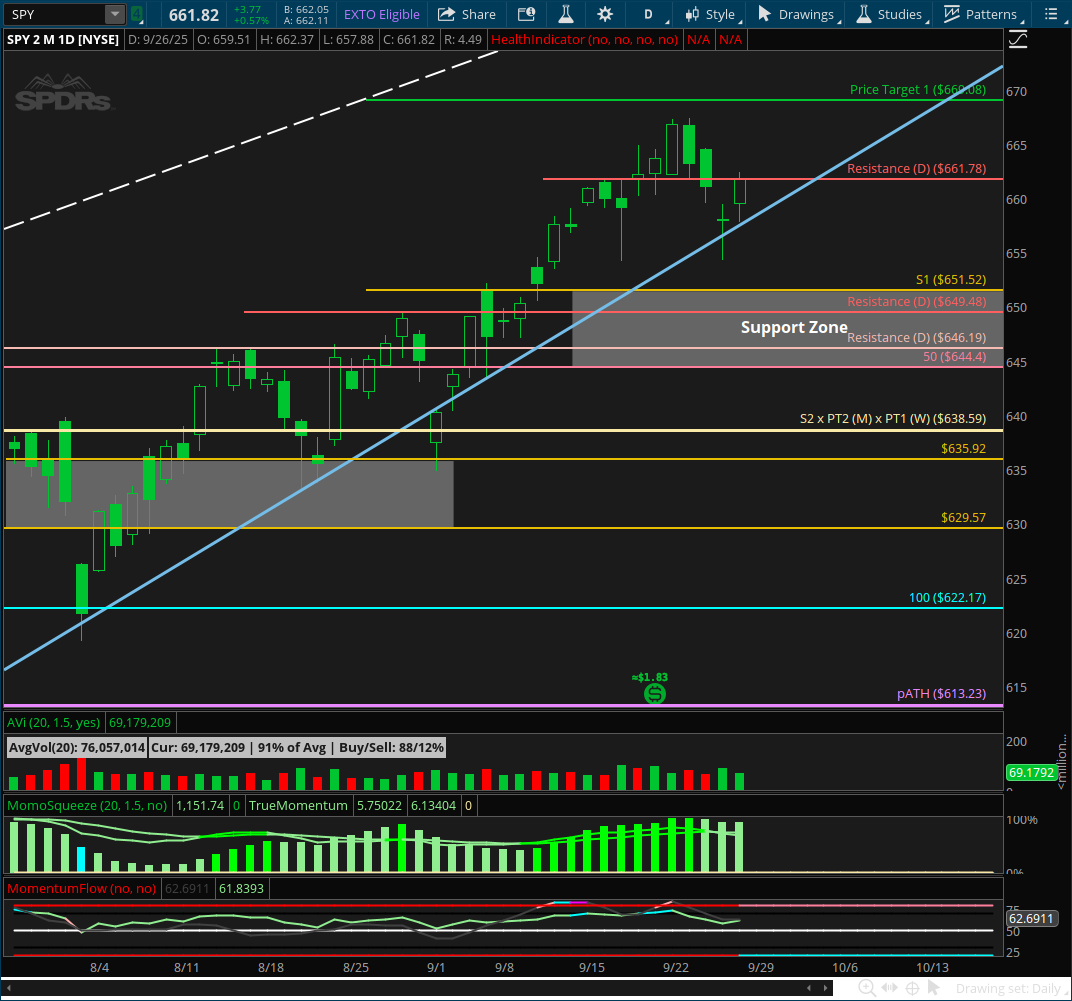Open the SPY symbol dropdown arrow
The image size is (1072, 1001).
[x=115, y=14]
